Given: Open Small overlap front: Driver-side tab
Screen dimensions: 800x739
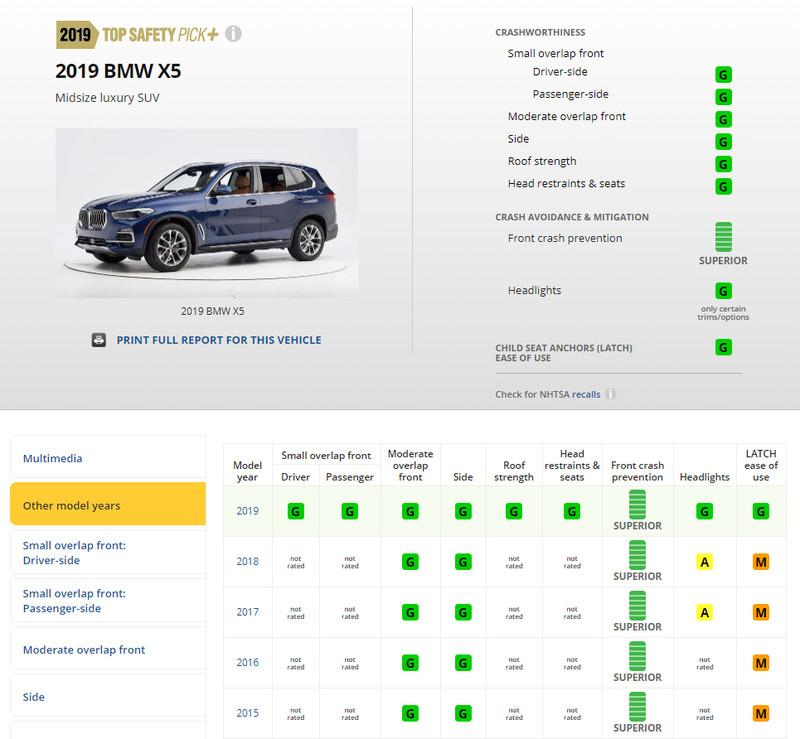Looking at the screenshot, I should 108,552.
